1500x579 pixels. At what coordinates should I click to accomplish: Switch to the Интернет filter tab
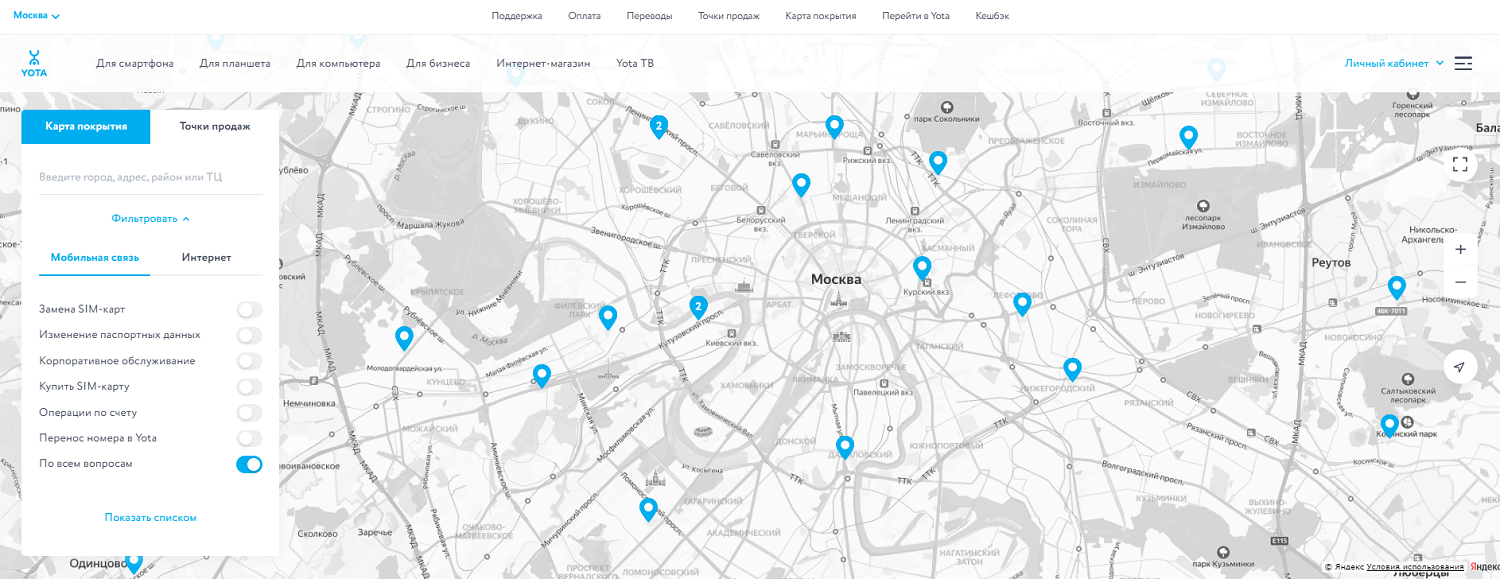point(206,257)
